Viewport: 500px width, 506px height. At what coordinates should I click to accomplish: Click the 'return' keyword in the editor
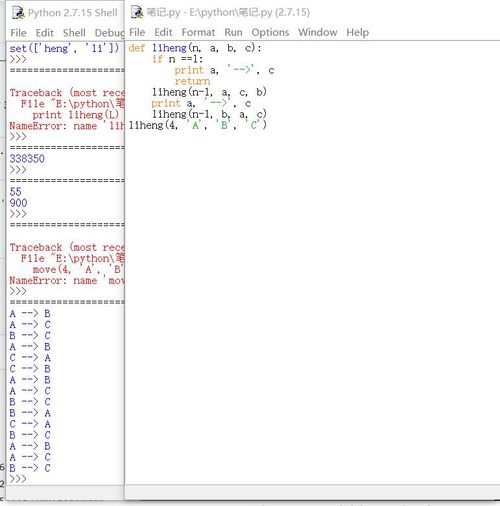coord(192,81)
